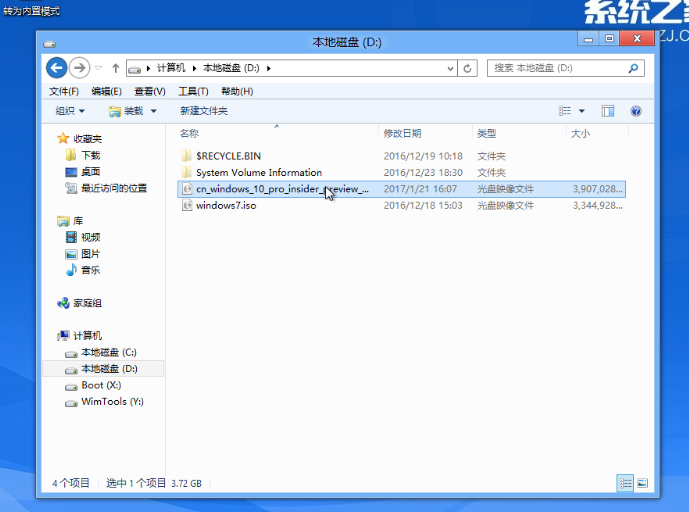Go up one folder level

(x=116, y=69)
